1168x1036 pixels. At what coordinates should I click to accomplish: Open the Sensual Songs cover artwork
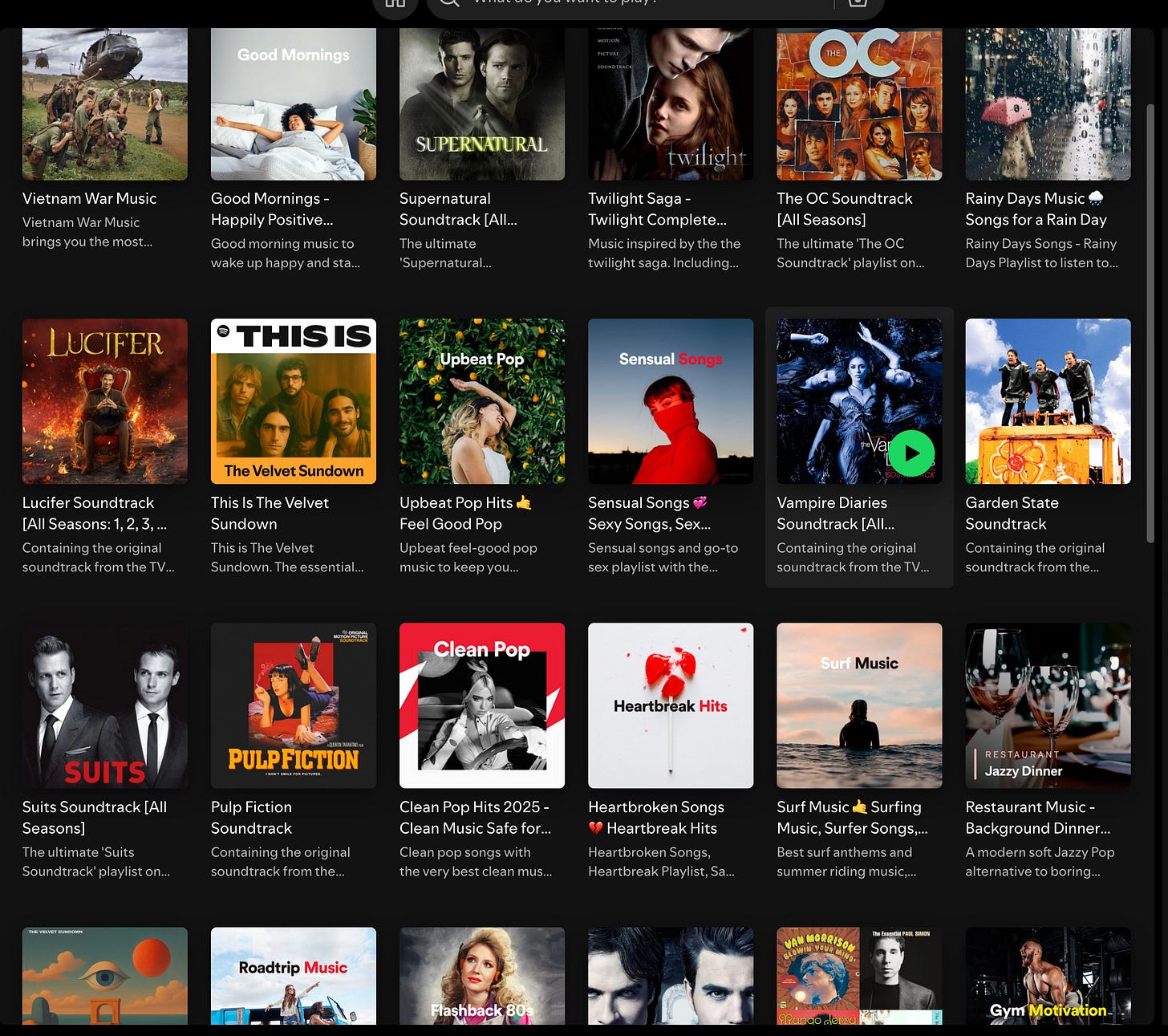pyautogui.click(x=671, y=401)
